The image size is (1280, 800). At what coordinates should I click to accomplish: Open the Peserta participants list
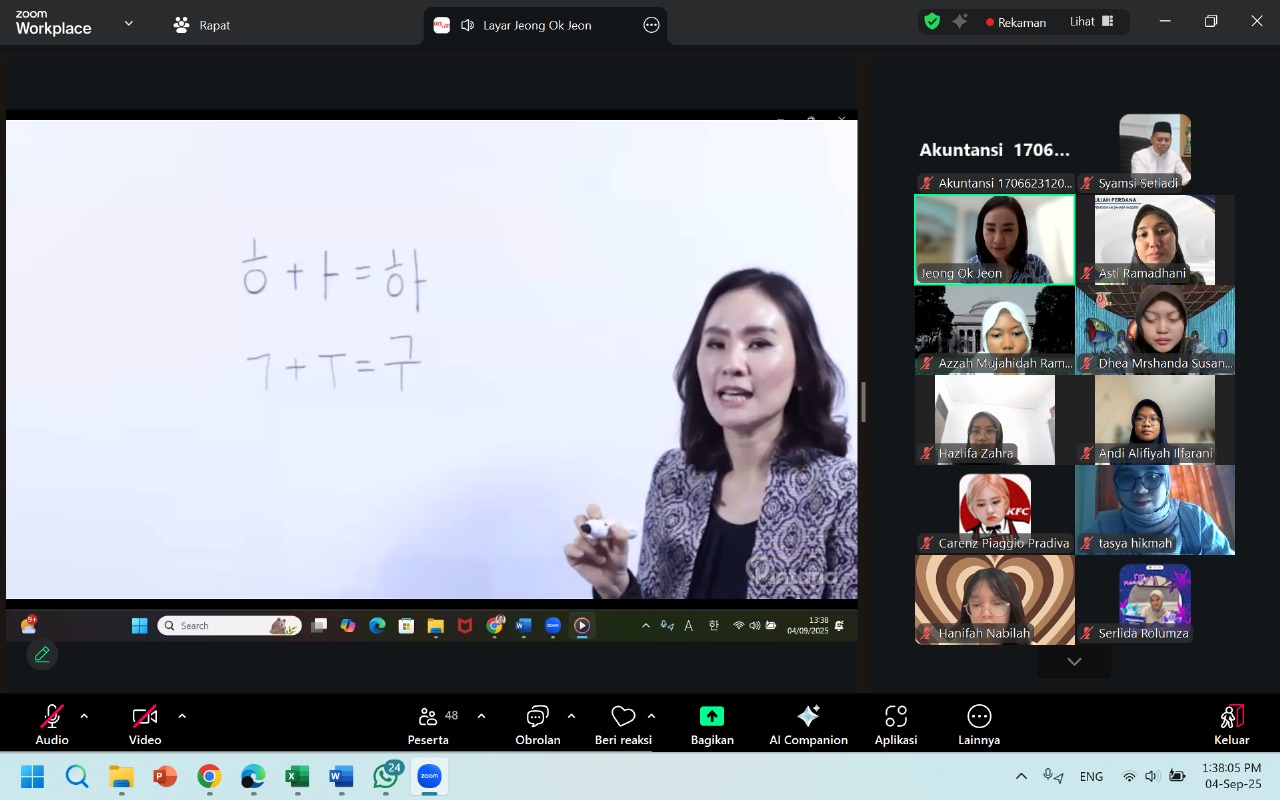pyautogui.click(x=428, y=716)
